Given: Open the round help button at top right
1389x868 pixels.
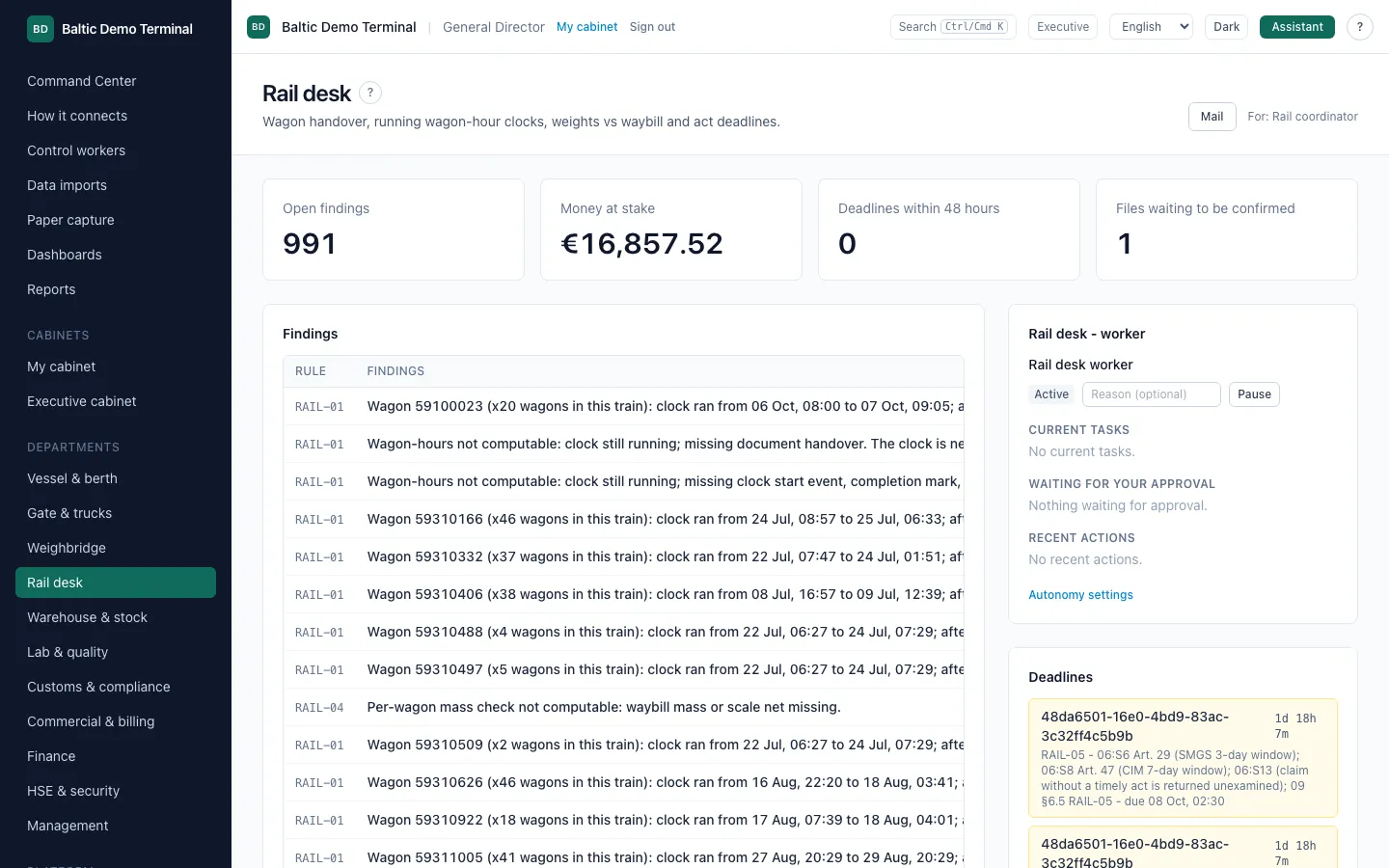Looking at the screenshot, I should pos(1360,27).
